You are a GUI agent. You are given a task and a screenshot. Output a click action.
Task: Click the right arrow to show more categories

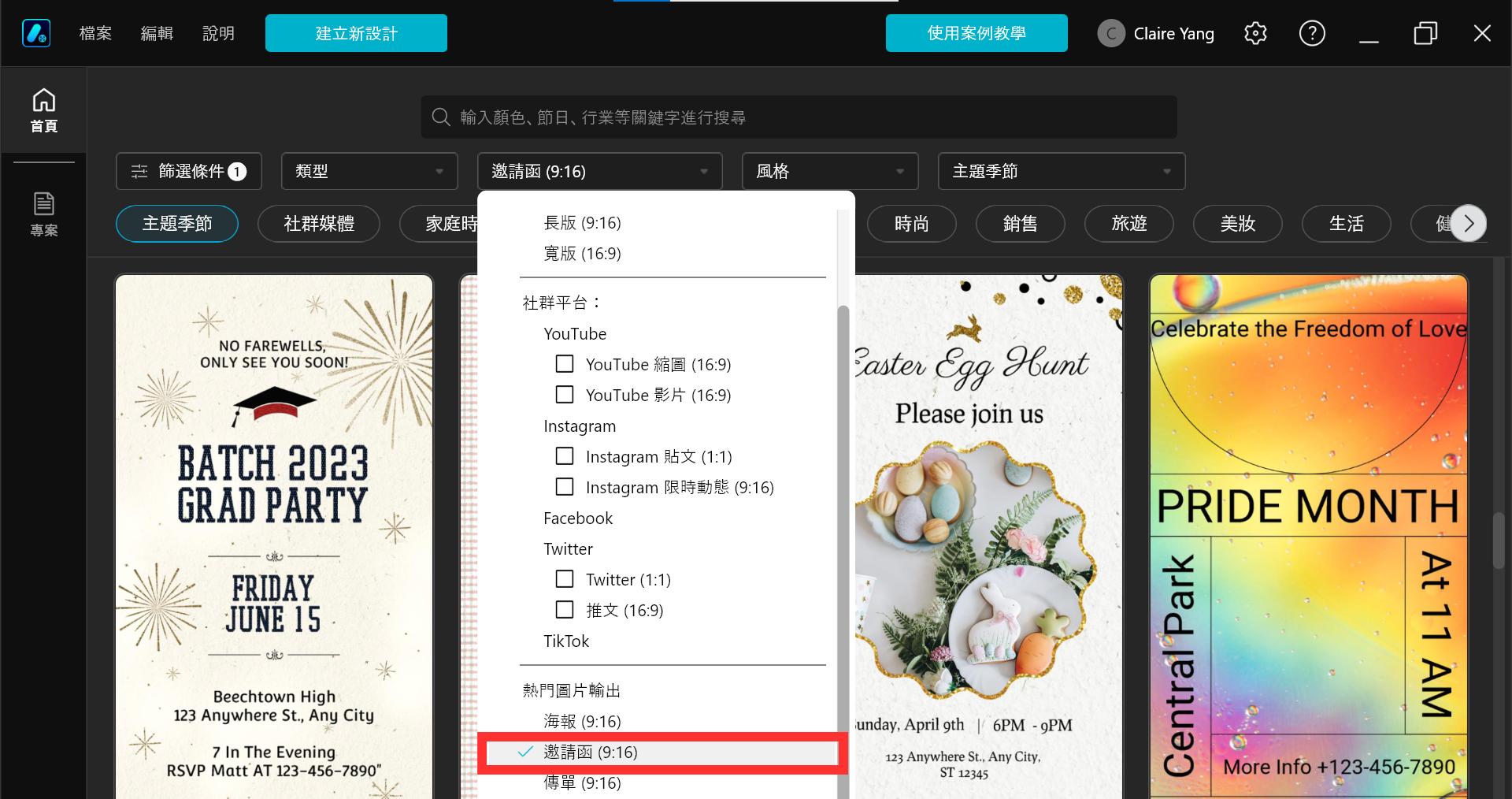point(1468,224)
